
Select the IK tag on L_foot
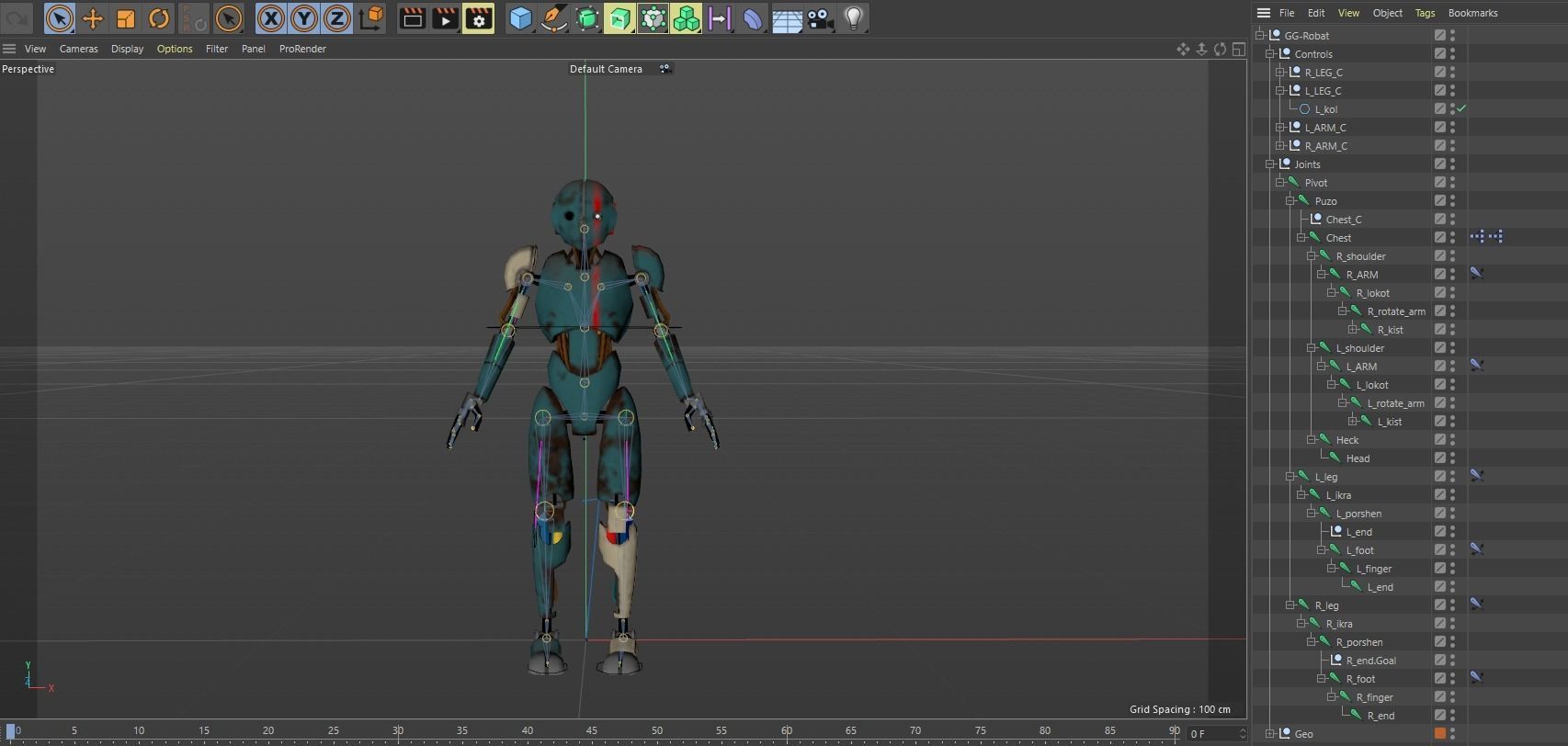pos(1477,549)
